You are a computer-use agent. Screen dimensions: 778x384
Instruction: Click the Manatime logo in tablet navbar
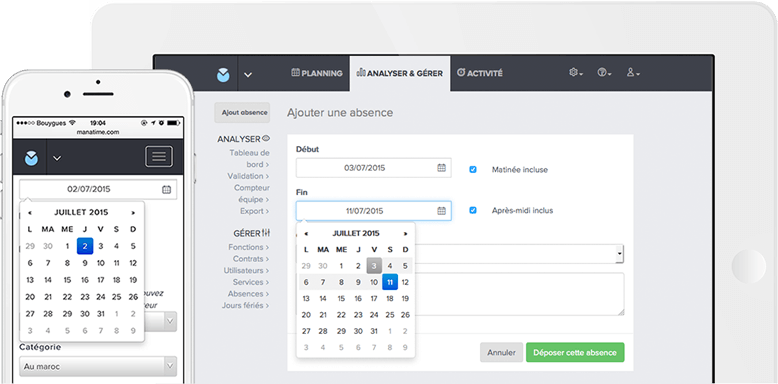[223, 74]
